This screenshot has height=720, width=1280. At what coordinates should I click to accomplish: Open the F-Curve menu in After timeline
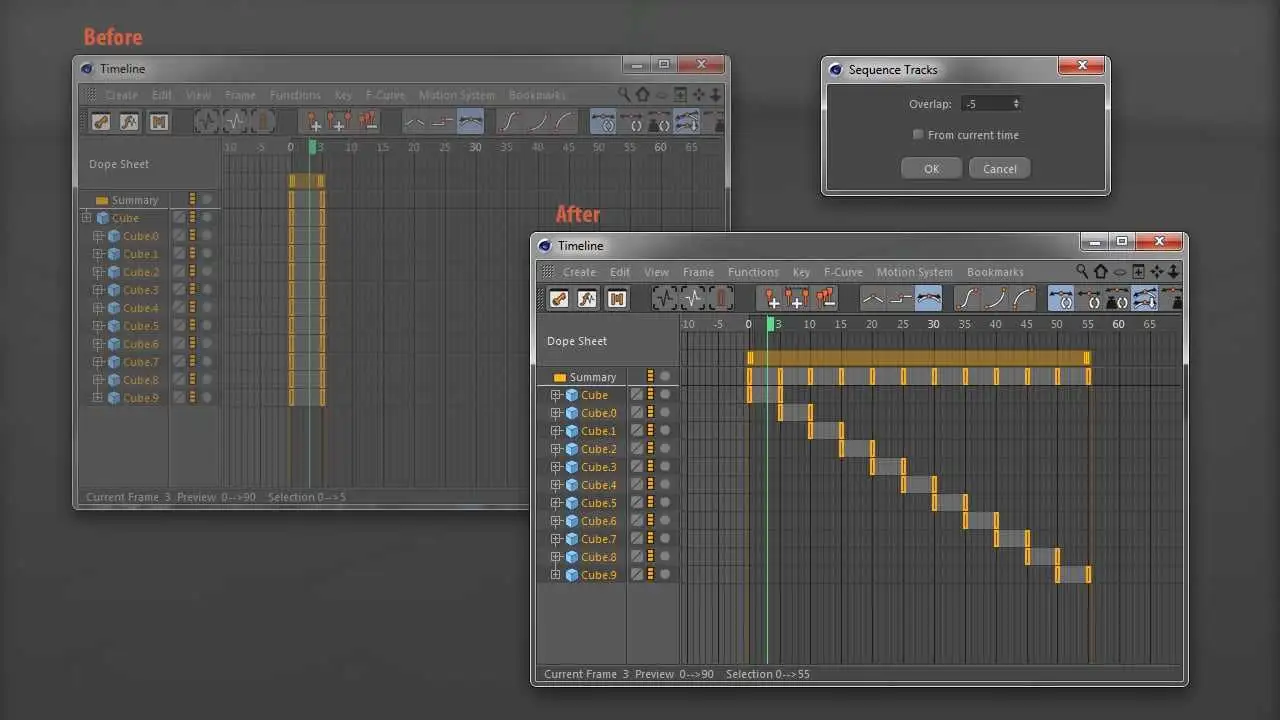pyautogui.click(x=843, y=272)
